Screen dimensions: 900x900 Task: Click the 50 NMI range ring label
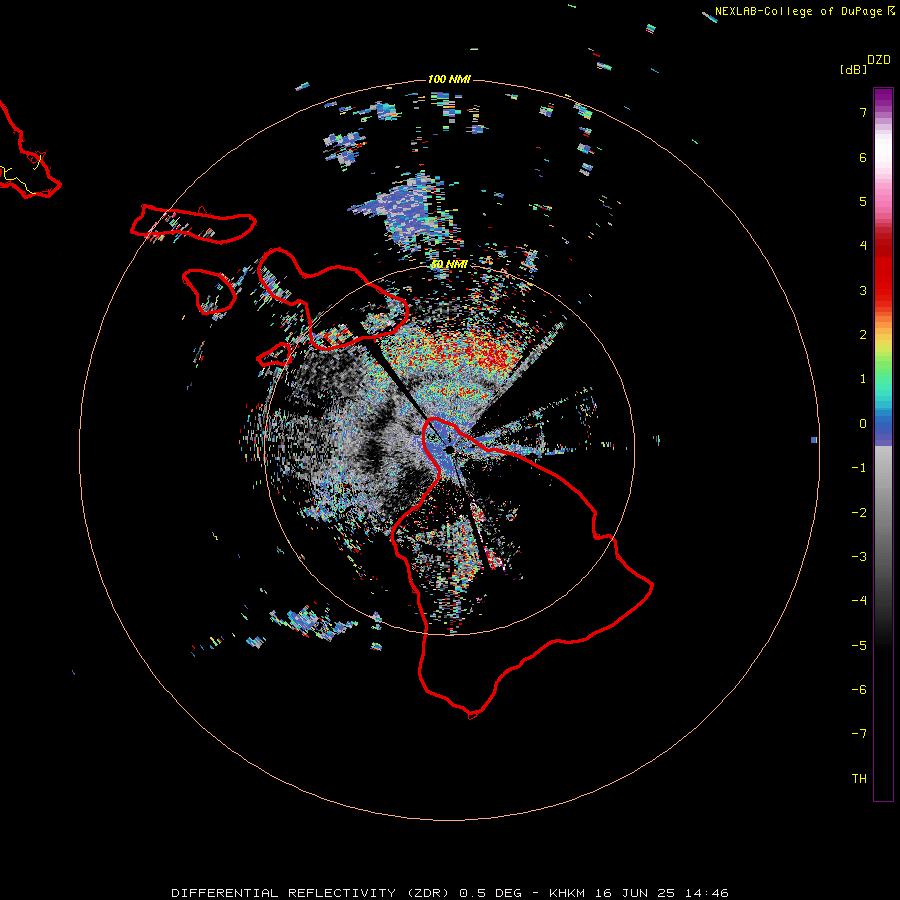(x=449, y=264)
